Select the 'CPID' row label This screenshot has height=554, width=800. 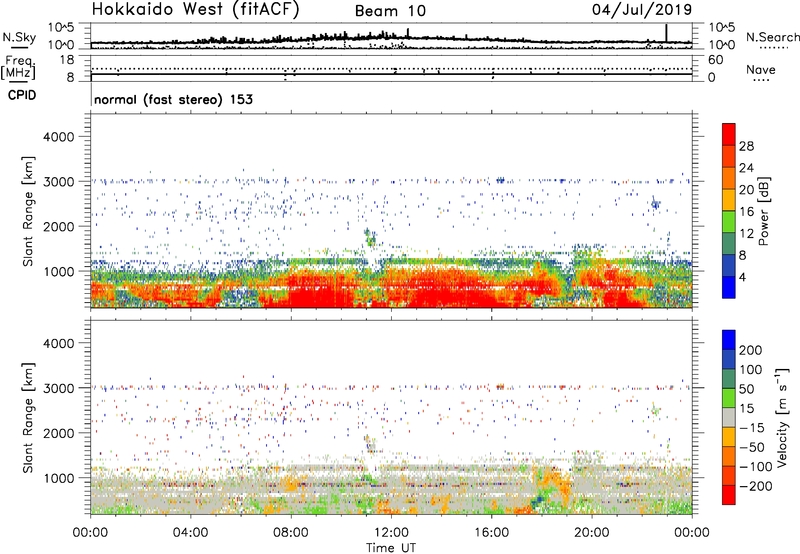[22, 95]
